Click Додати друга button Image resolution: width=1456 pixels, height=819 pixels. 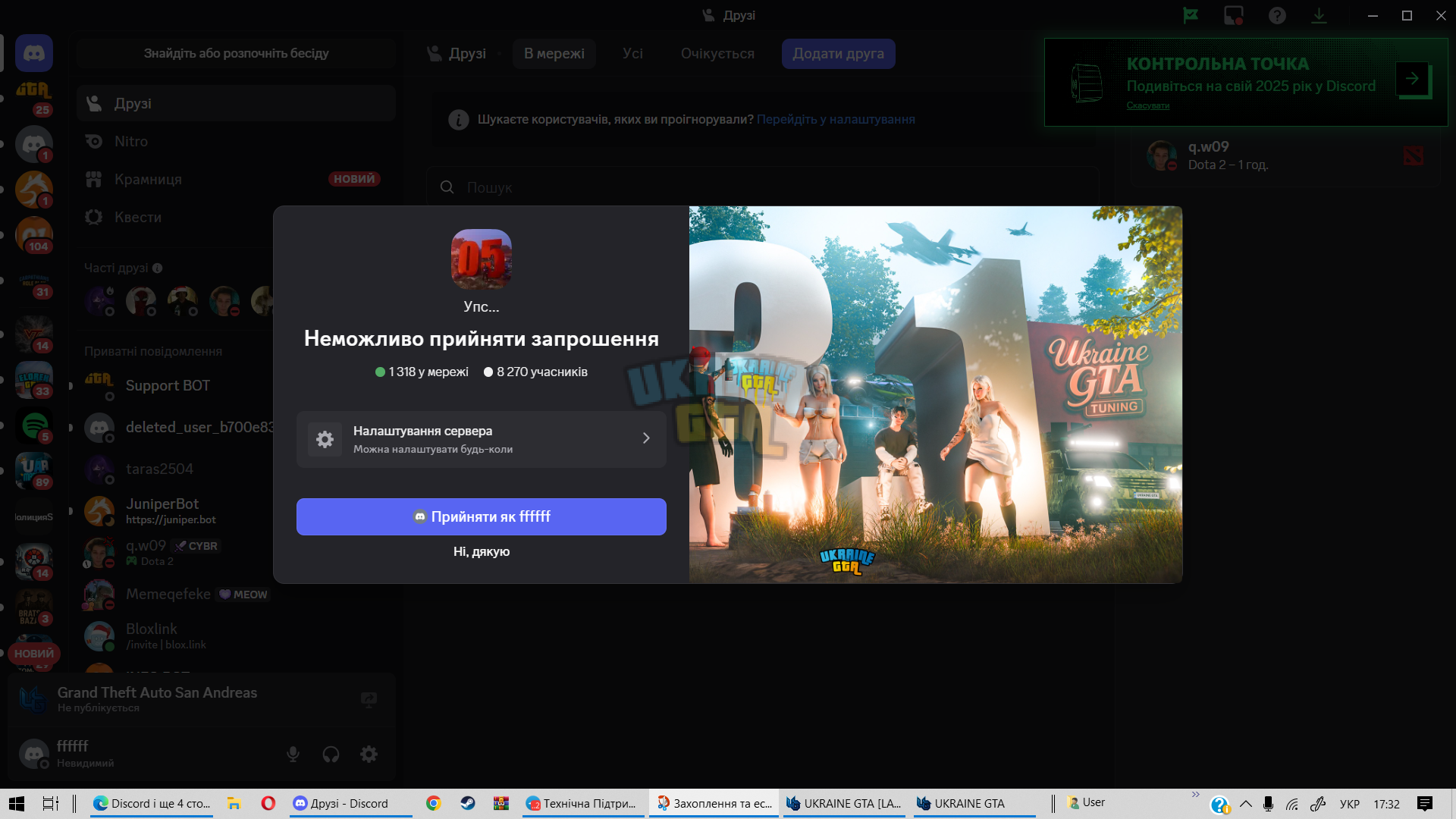pos(839,54)
